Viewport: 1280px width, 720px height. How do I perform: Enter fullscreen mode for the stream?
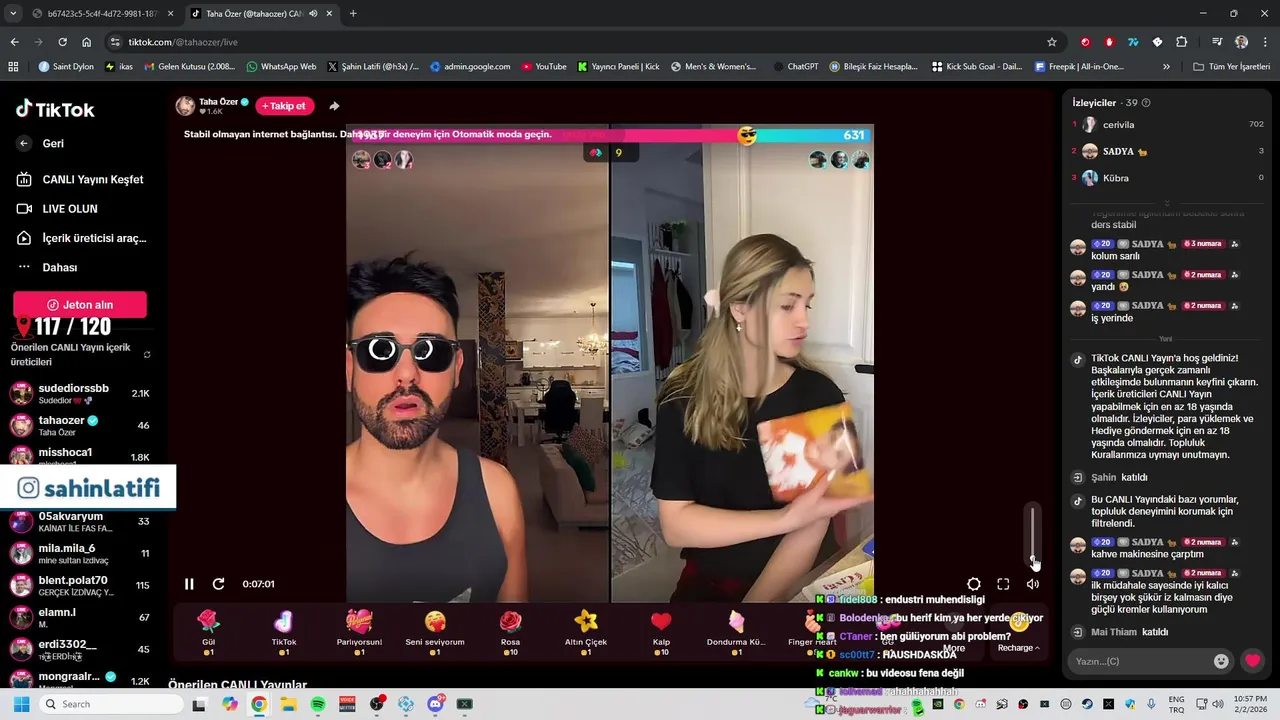[x=1003, y=584]
